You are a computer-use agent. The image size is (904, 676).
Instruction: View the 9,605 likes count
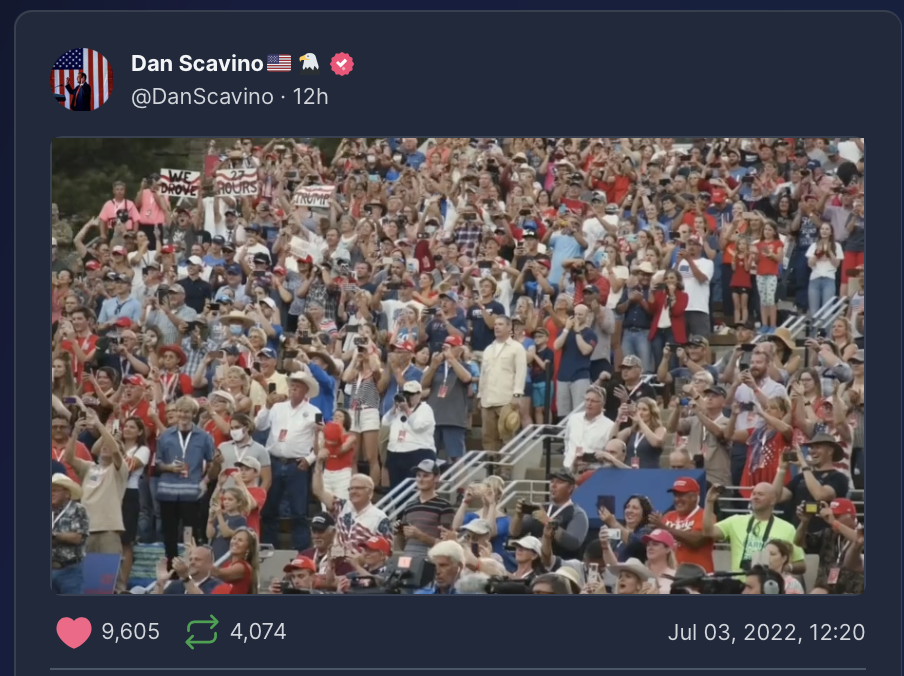point(131,632)
